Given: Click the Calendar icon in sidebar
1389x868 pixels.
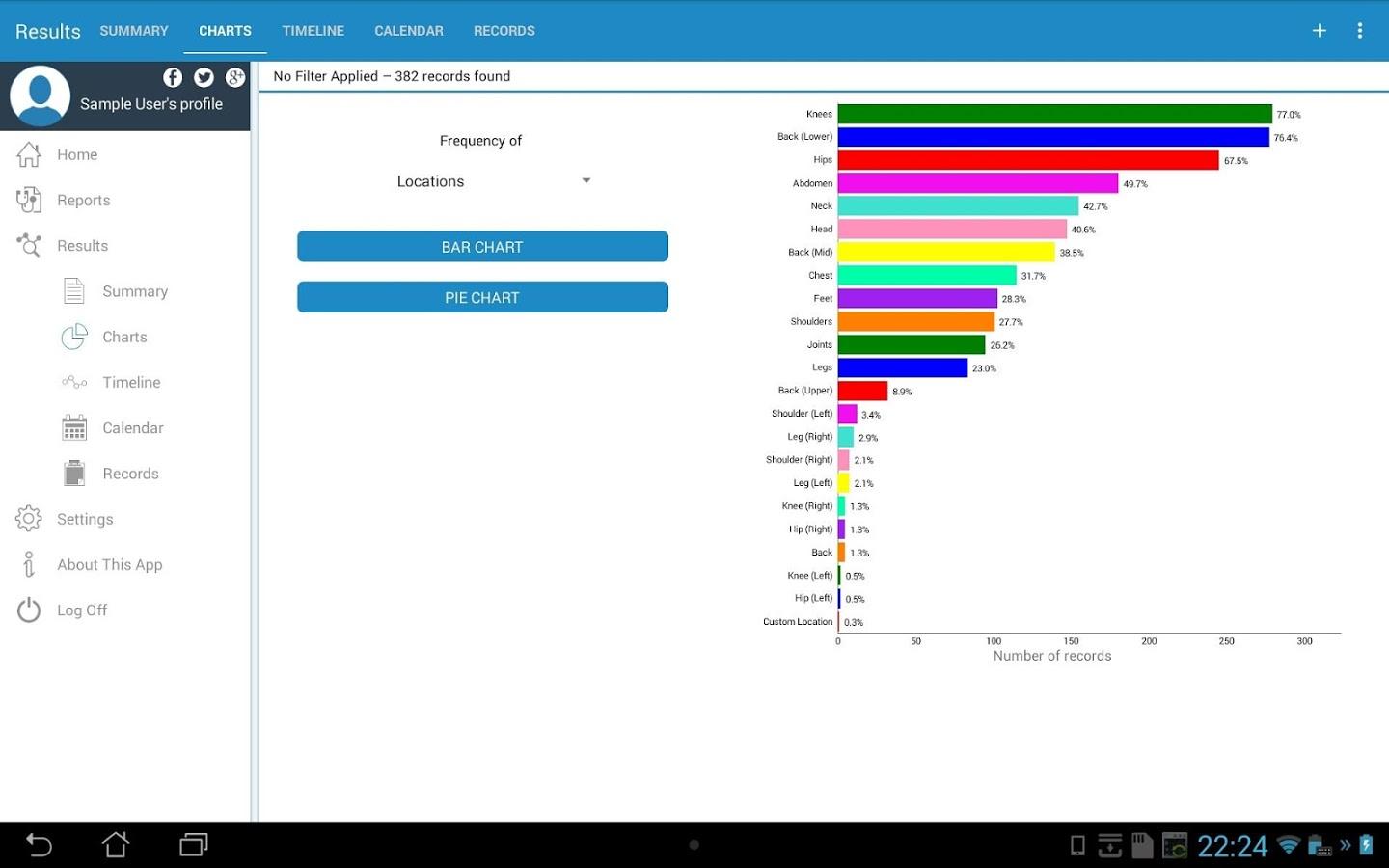Looking at the screenshot, I should pyautogui.click(x=74, y=427).
